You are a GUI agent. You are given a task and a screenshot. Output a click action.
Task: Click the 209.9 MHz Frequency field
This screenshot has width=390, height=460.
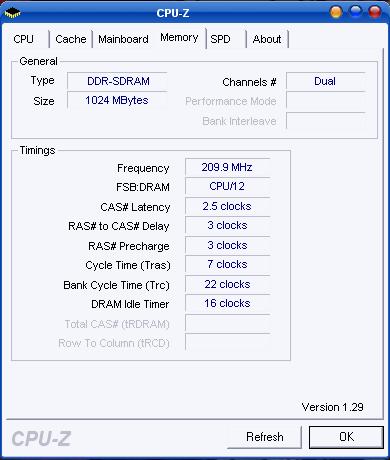tap(227, 167)
